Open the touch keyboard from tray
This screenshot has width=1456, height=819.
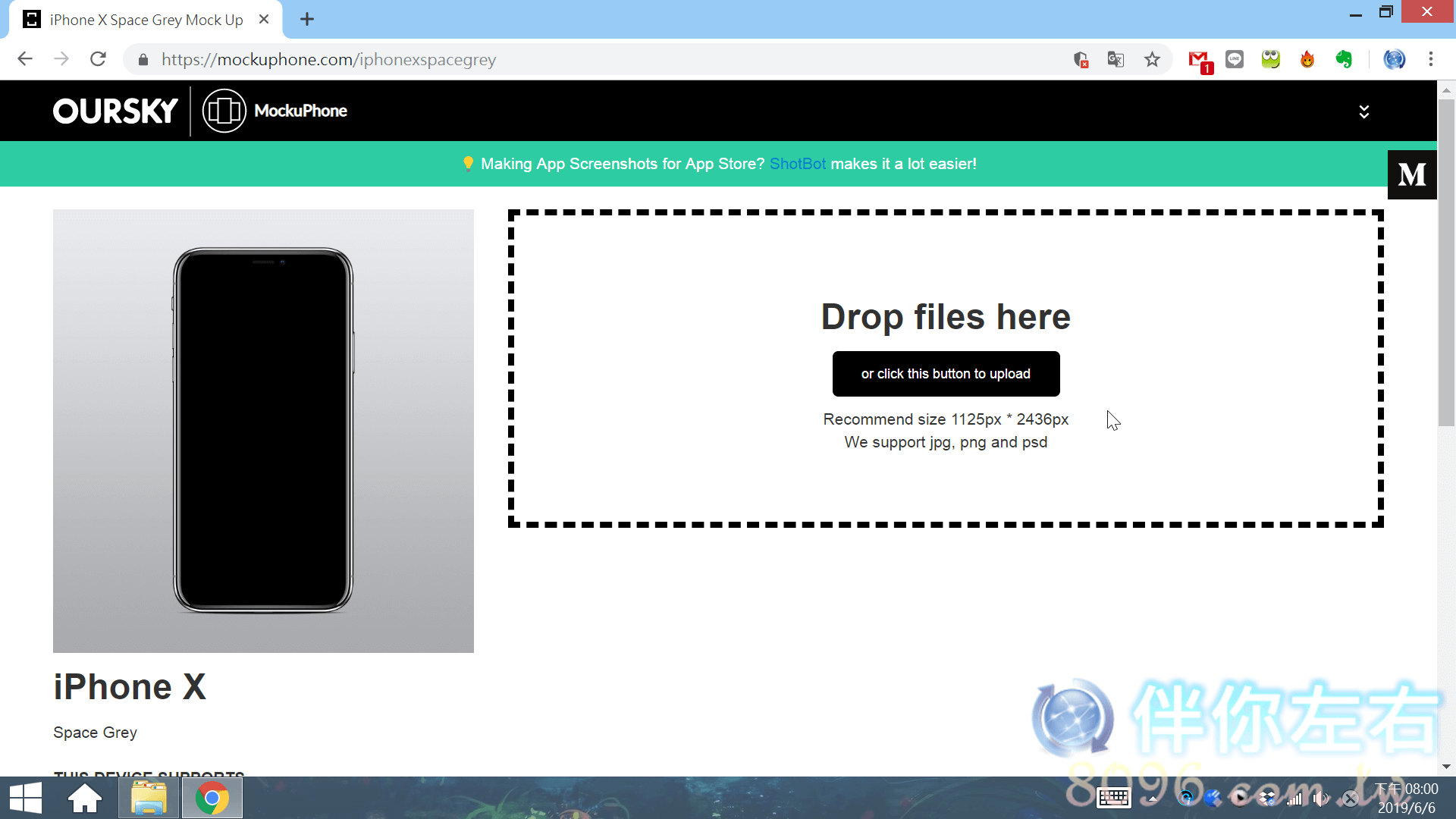click(x=1113, y=799)
